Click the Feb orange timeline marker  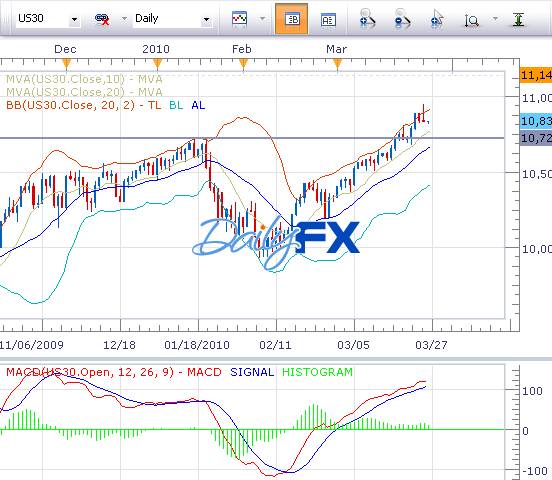pos(243,64)
